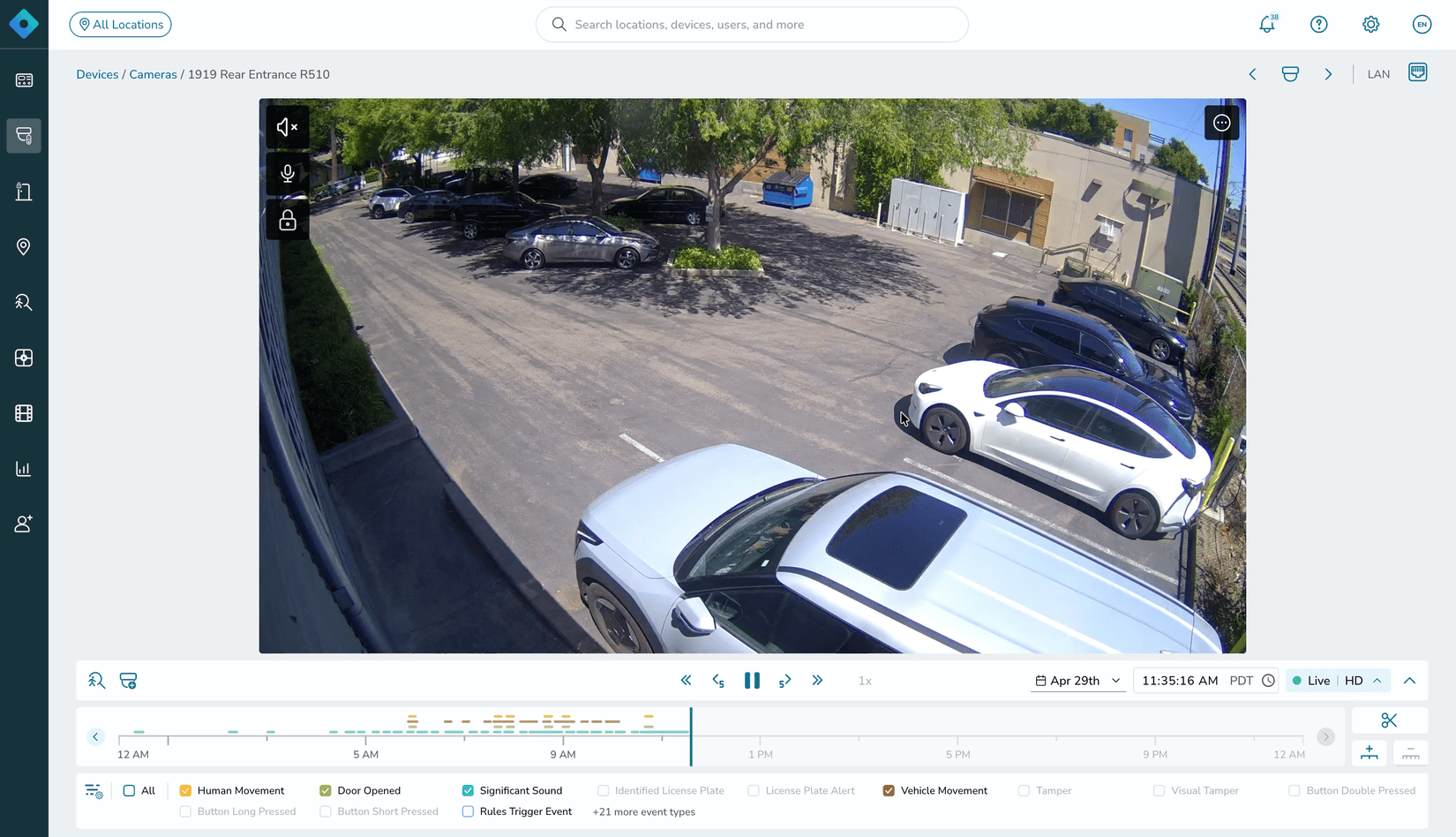Uncheck Human Movement filter
Image resolution: width=1456 pixels, height=837 pixels.
point(185,791)
